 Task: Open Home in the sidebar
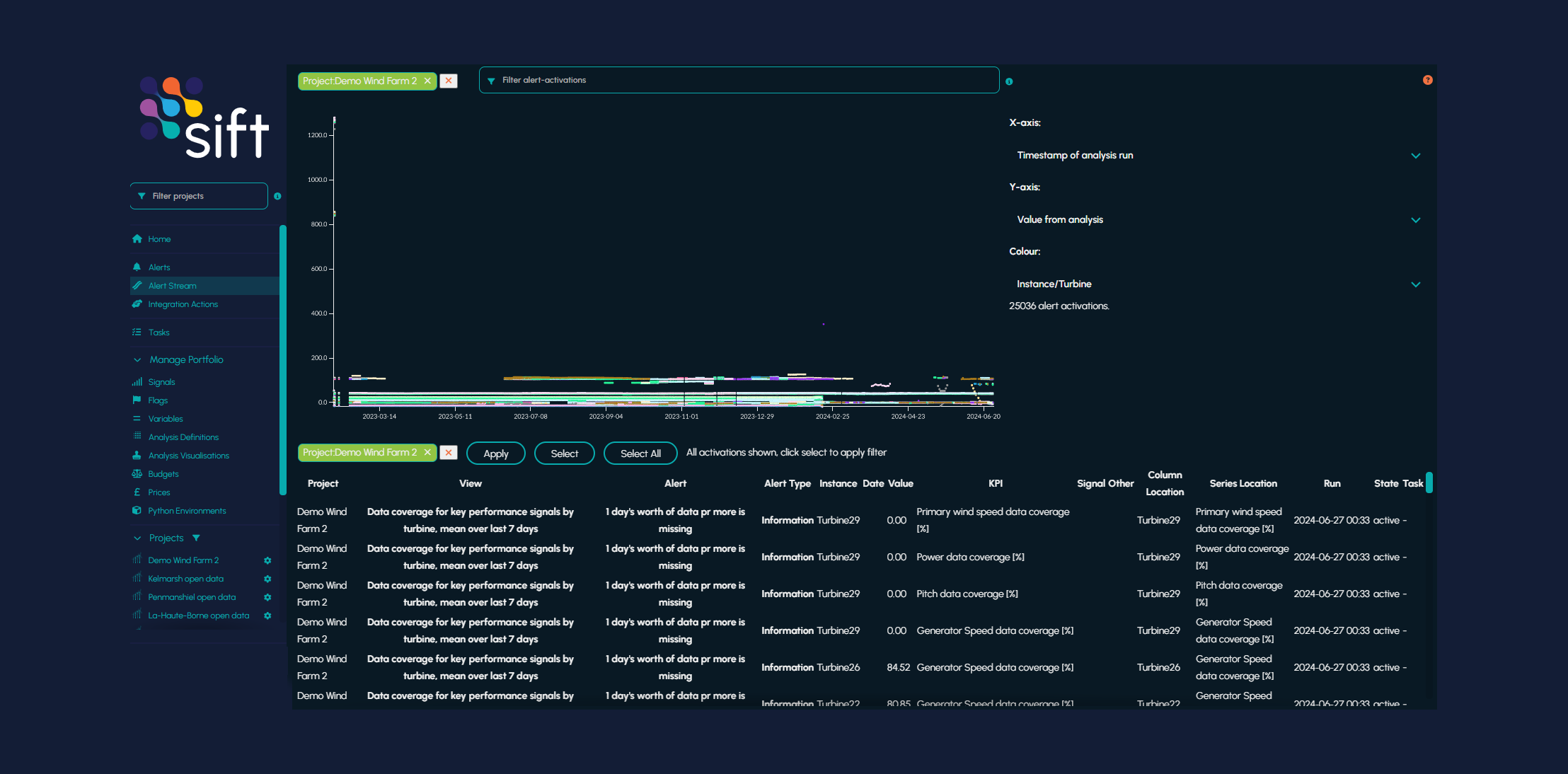tap(159, 239)
